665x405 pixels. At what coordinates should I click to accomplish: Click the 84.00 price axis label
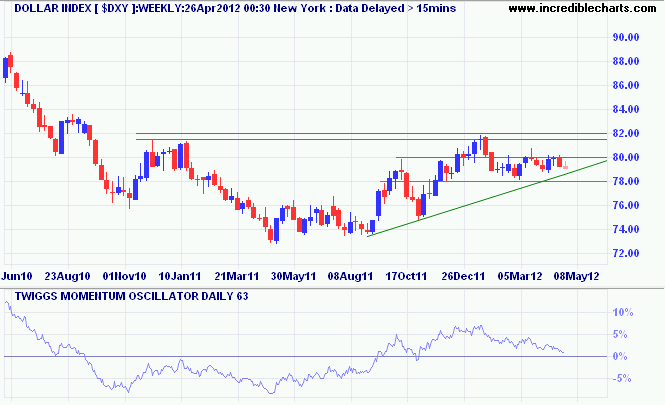626,109
